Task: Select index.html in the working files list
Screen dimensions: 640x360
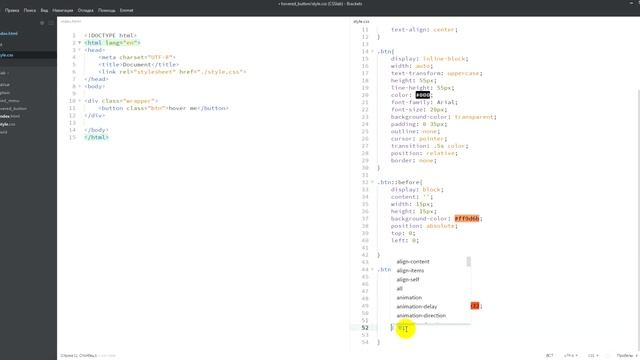Action: pyautogui.click(x=9, y=33)
